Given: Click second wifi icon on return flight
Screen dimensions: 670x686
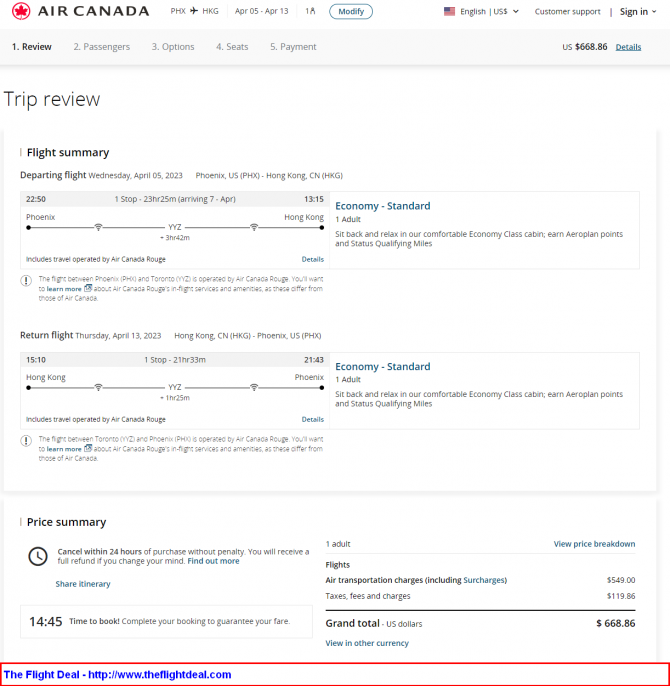Looking at the screenshot, I should (254, 387).
